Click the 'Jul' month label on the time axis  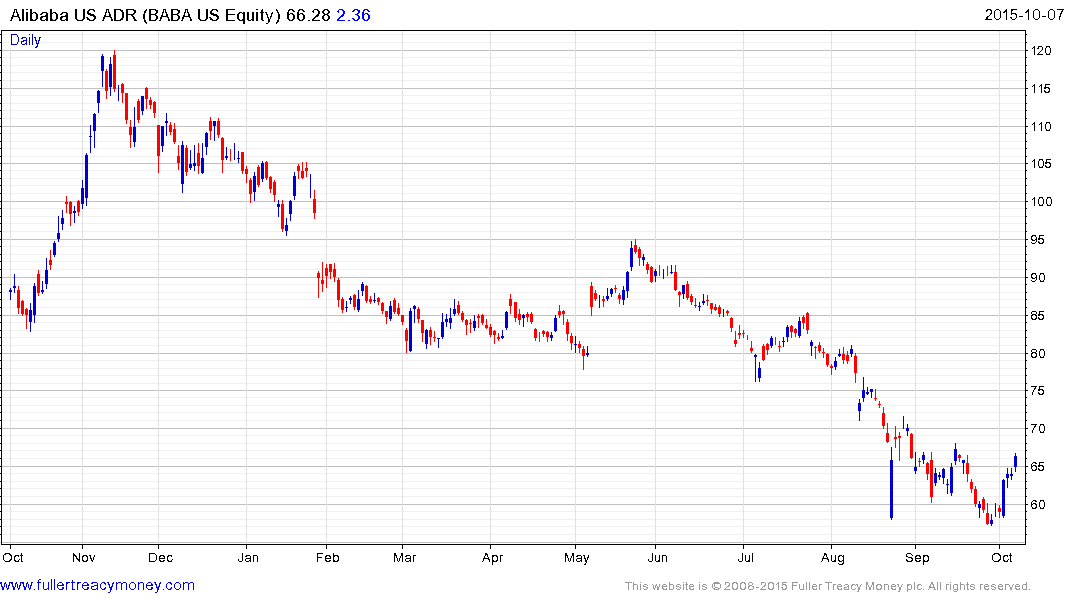745,557
